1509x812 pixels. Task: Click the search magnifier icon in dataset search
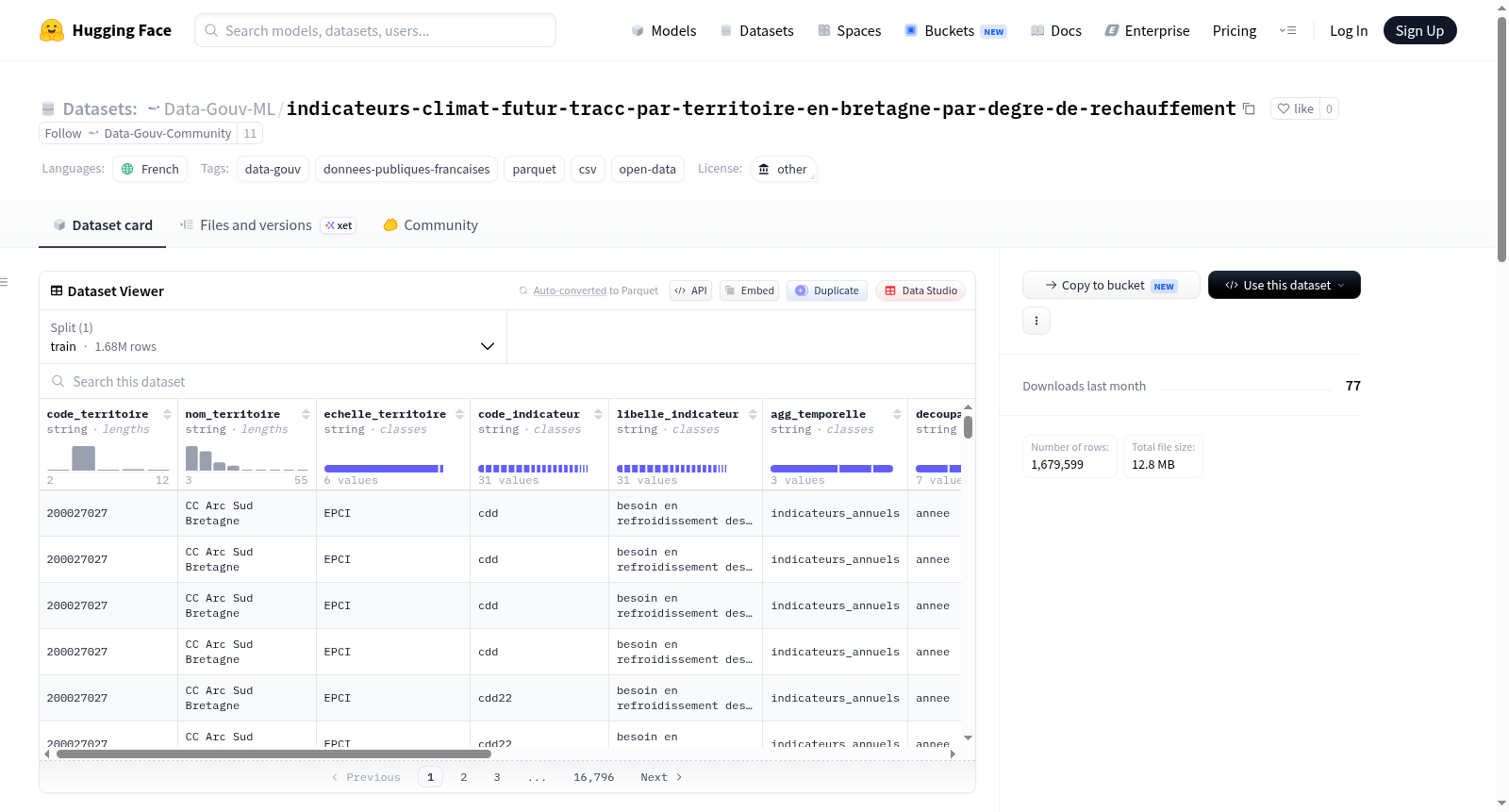(x=58, y=381)
